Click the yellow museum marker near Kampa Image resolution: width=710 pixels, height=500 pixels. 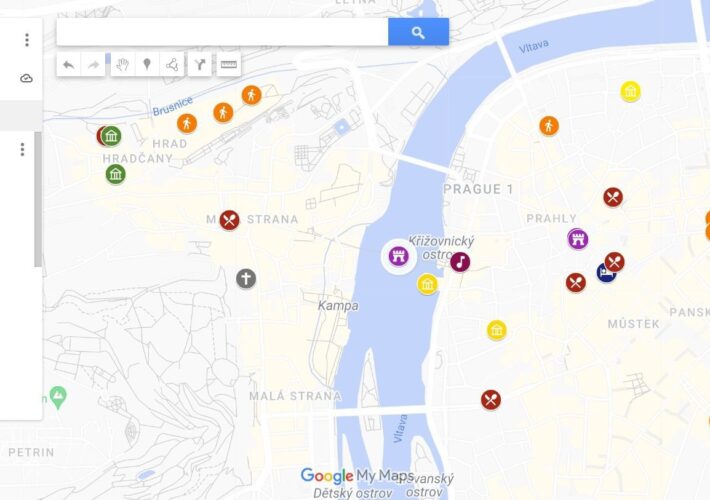[427, 284]
